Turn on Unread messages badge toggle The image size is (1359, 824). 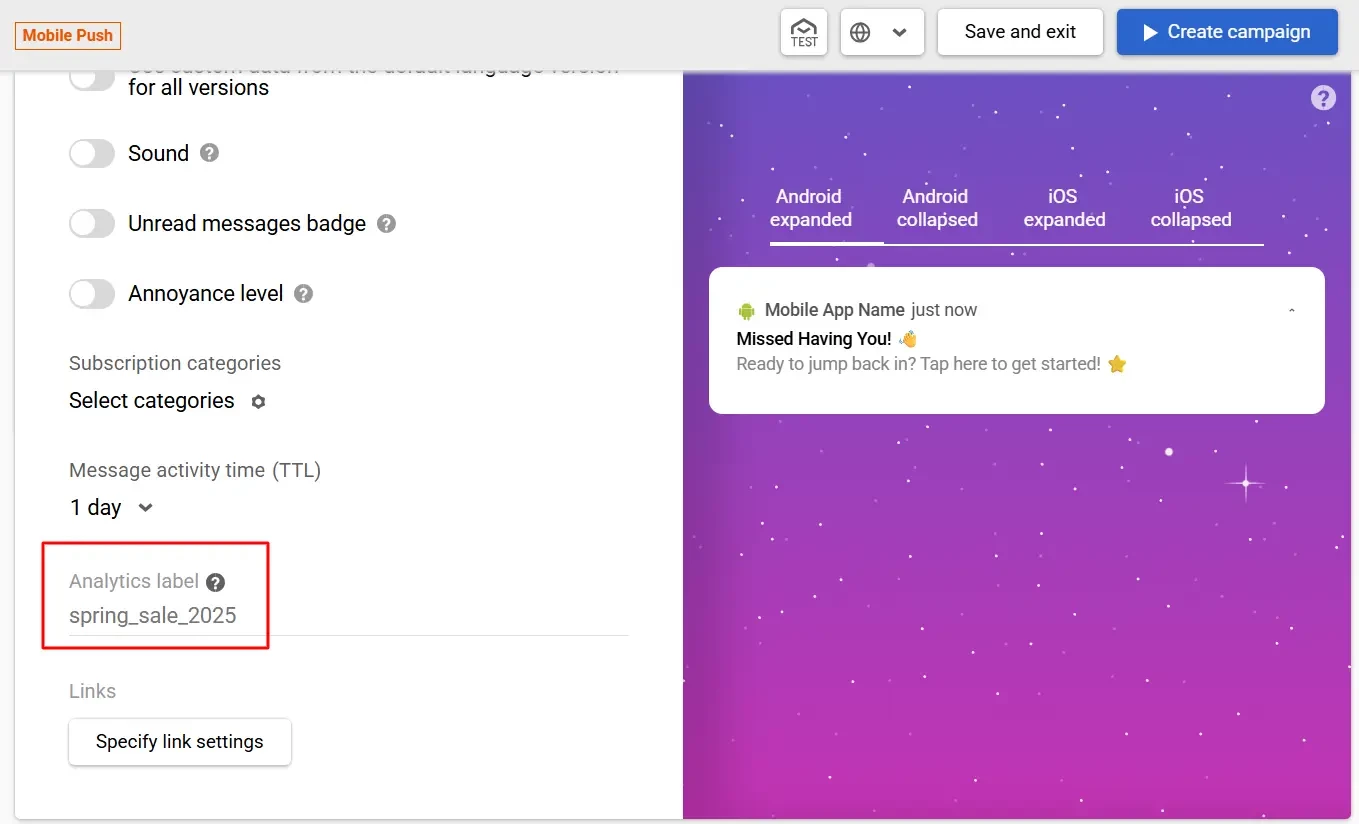92,224
